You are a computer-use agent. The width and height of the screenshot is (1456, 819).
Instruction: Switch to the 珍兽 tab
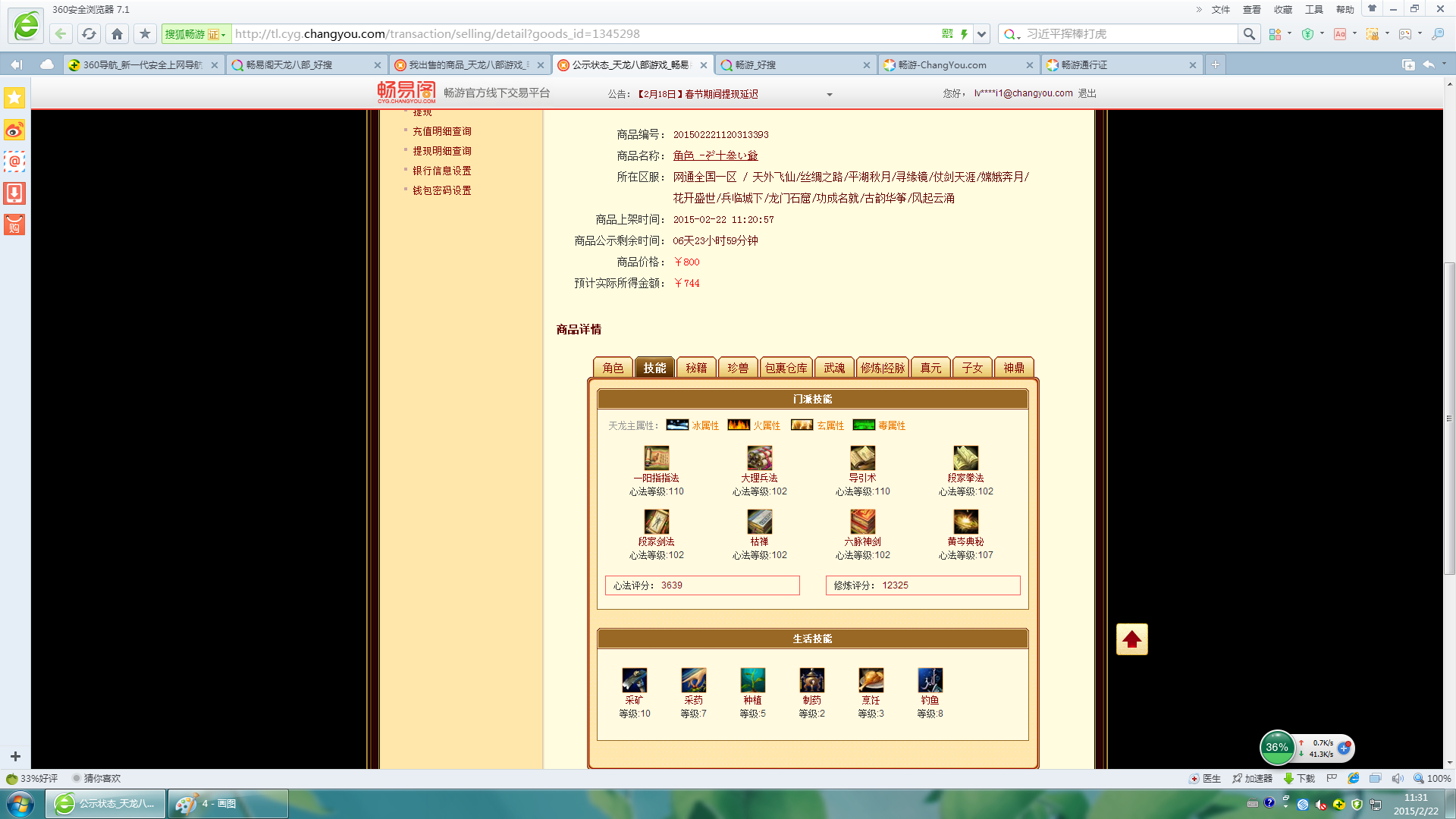pos(737,368)
